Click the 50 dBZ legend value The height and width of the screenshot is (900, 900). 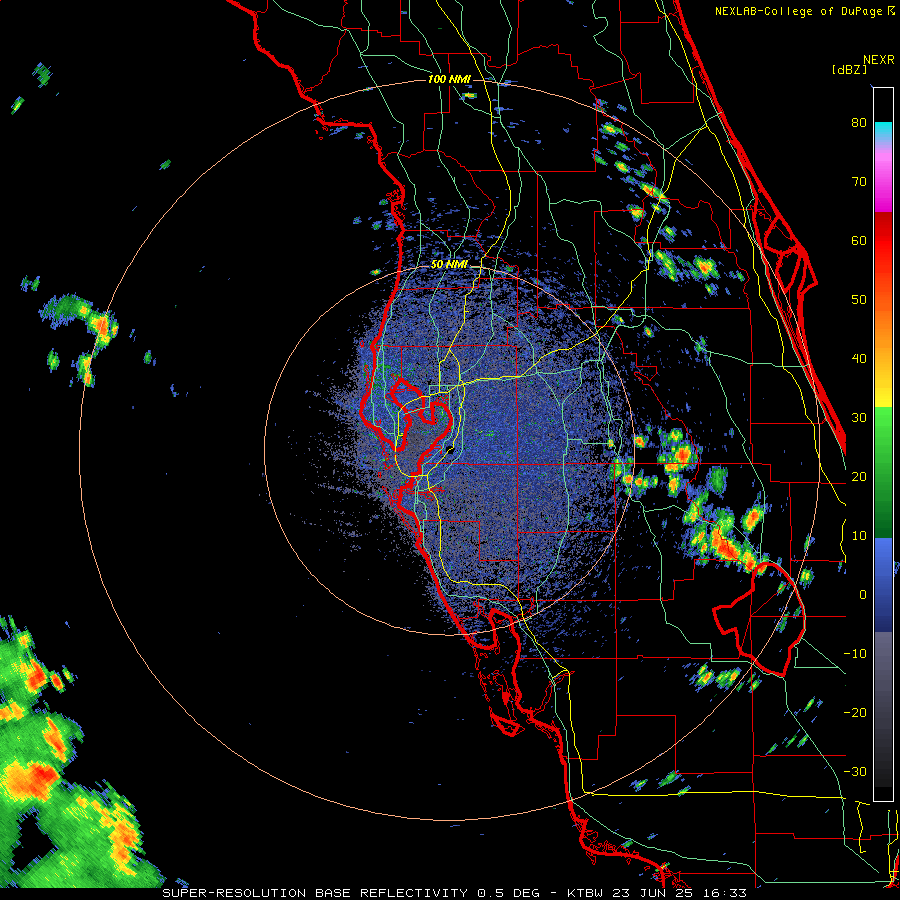coord(859,300)
